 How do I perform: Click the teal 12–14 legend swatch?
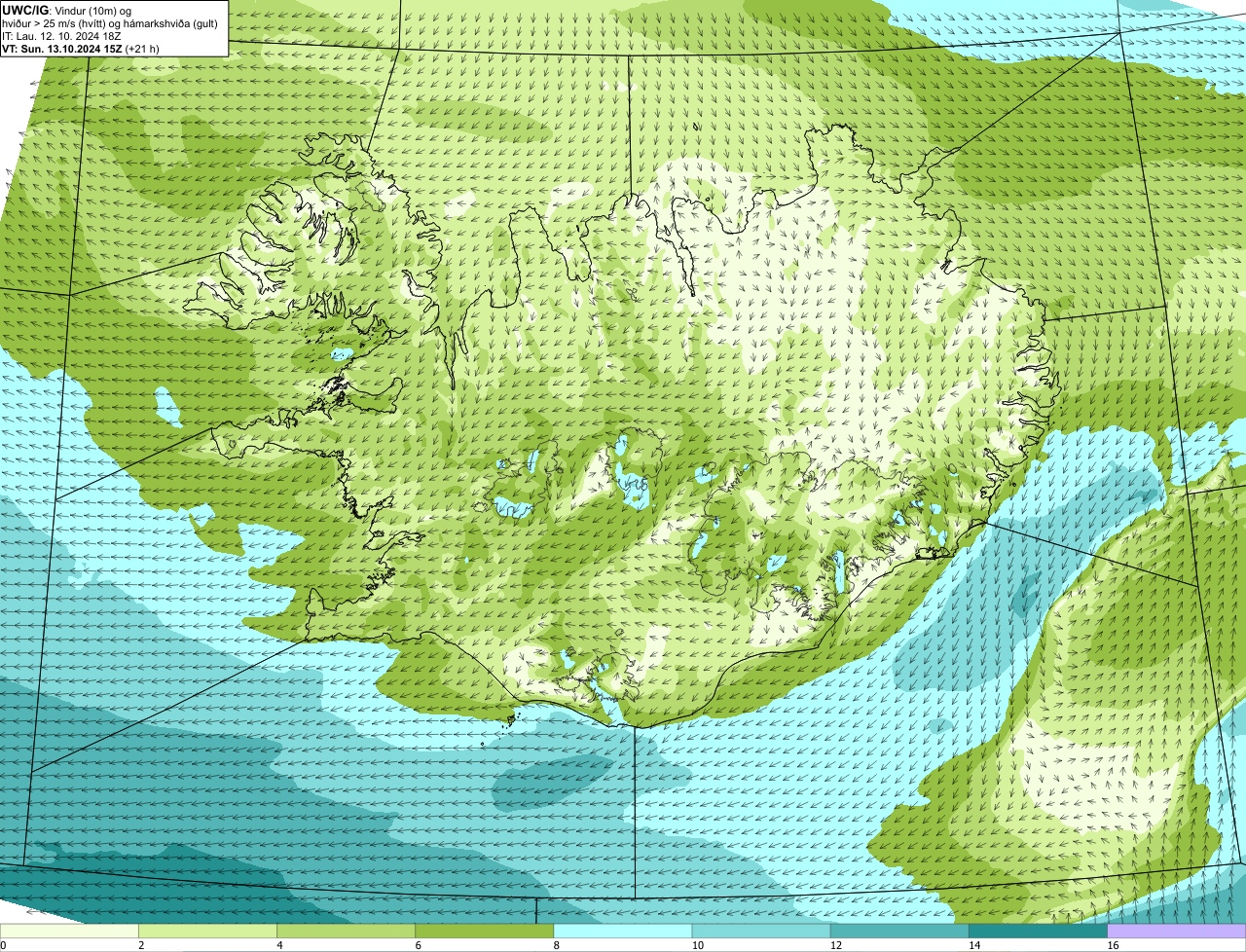tap(899, 931)
